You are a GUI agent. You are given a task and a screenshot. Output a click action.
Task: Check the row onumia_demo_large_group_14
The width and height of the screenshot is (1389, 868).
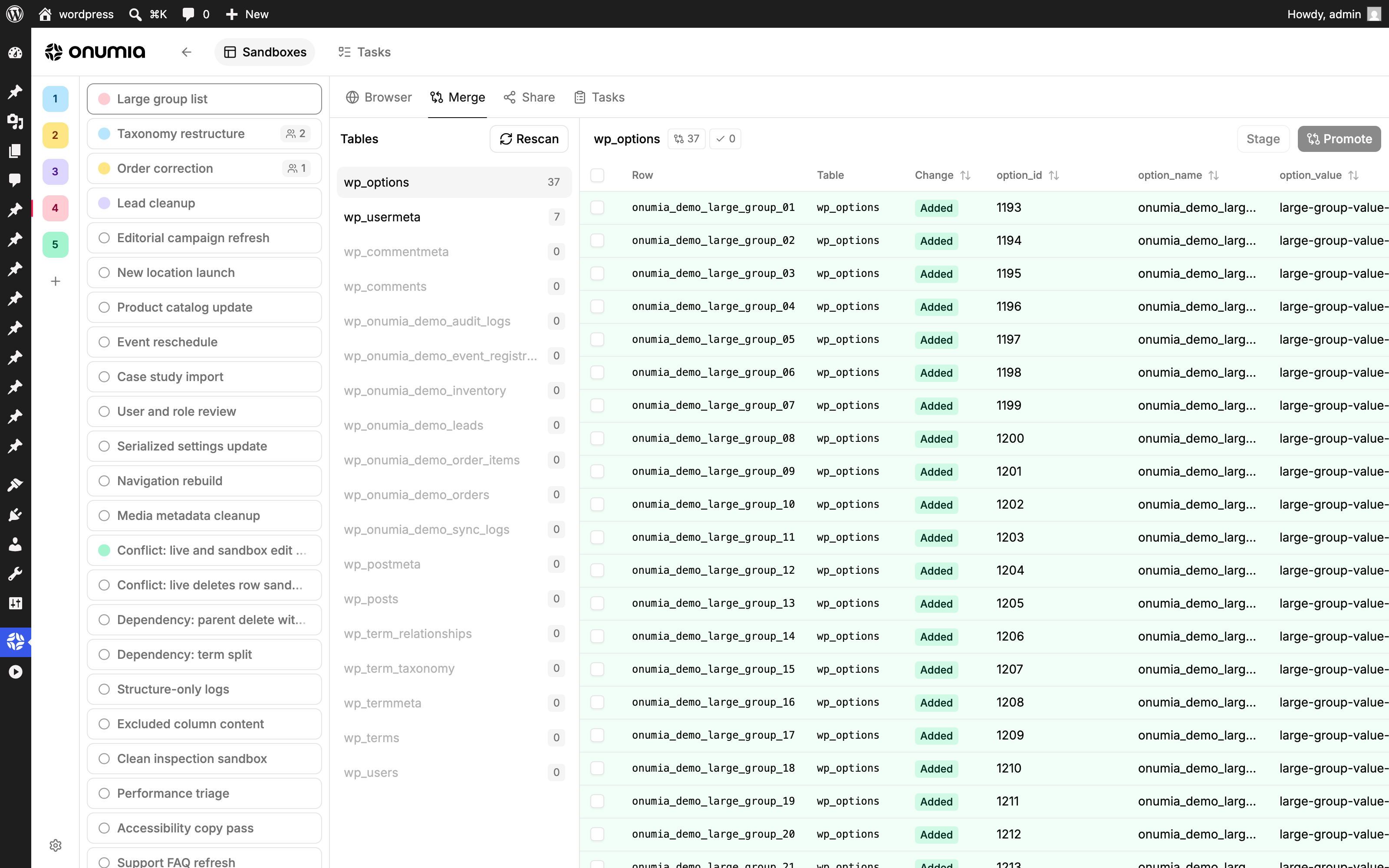click(597, 636)
